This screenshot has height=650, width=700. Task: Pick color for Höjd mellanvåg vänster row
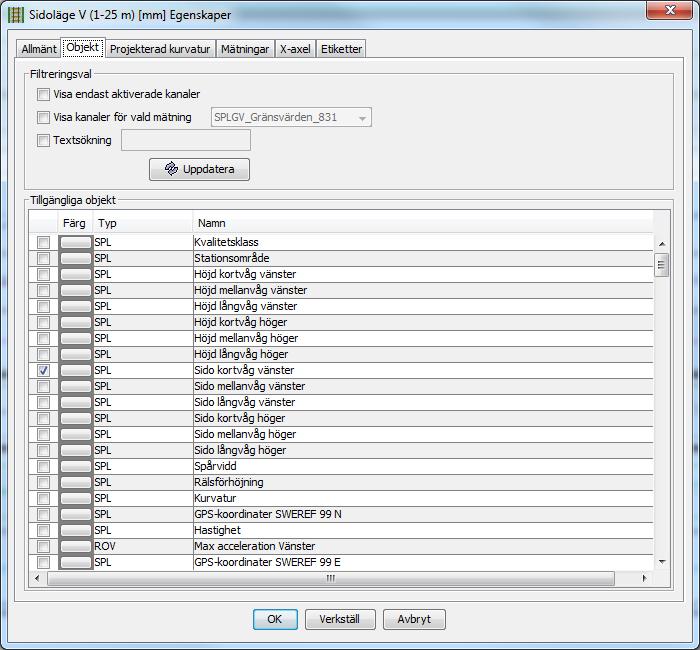coord(75,291)
